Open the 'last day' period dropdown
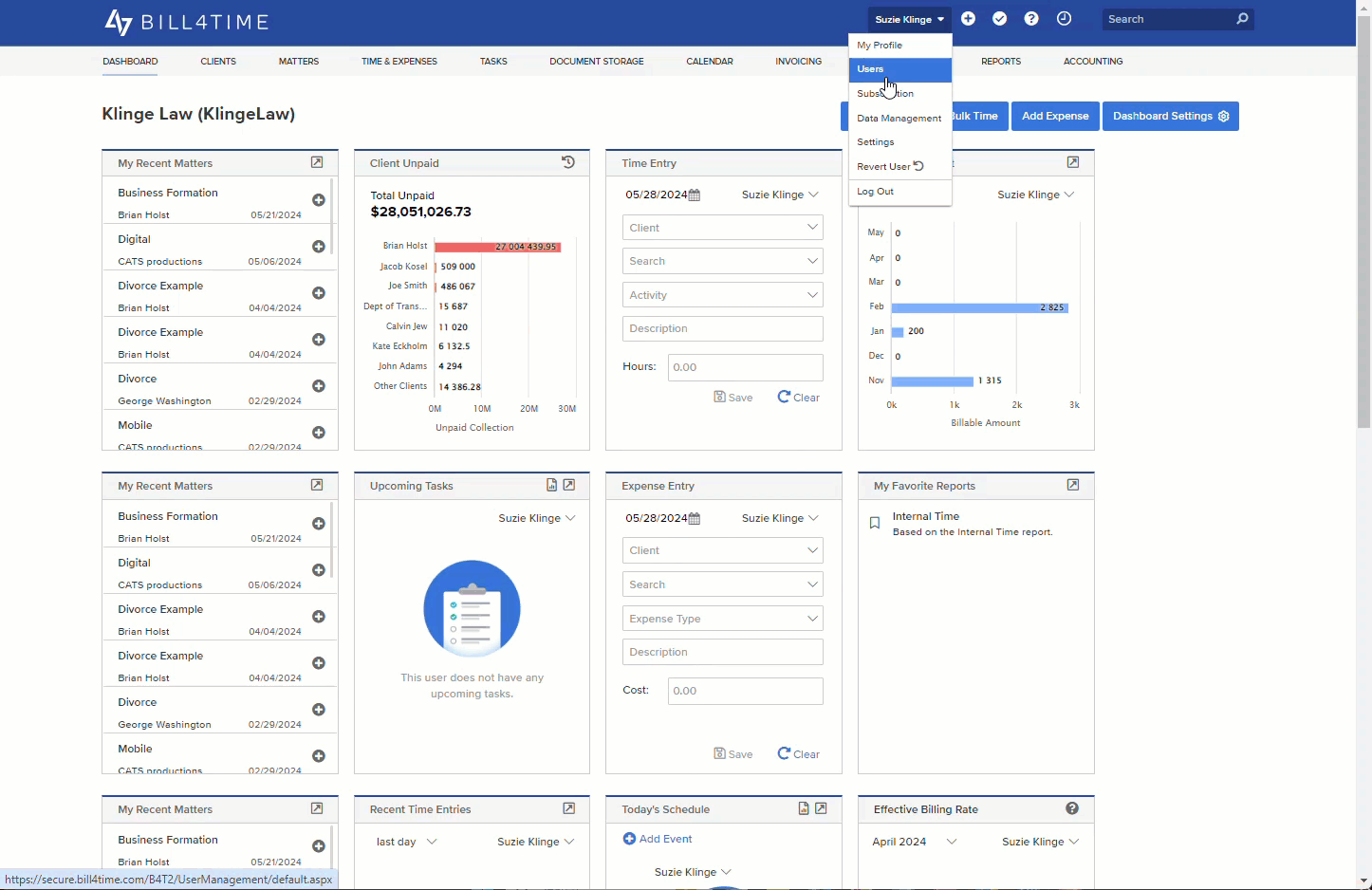This screenshot has height=890, width=1372. tap(406, 842)
